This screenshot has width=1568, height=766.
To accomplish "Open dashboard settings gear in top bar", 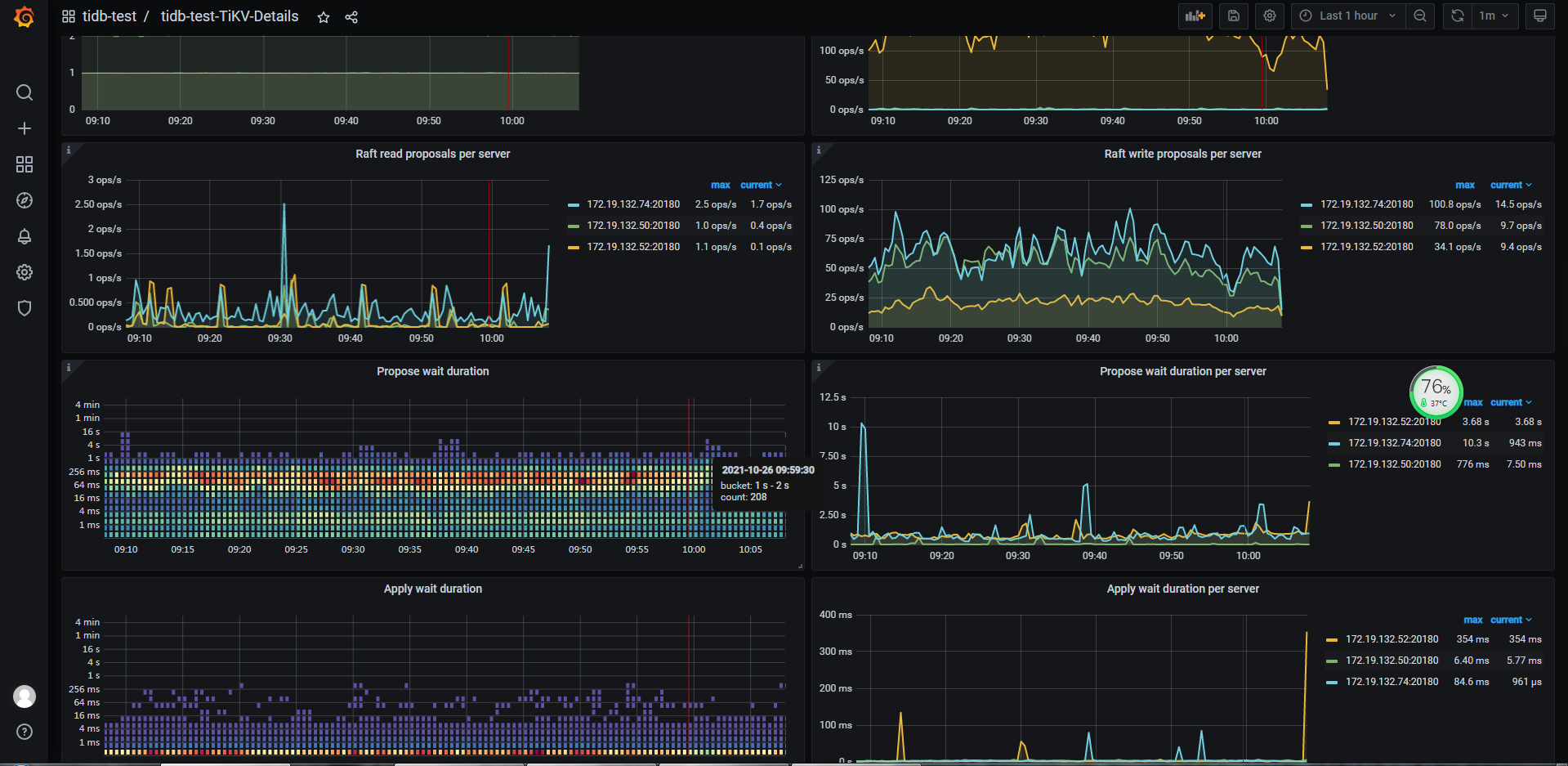I will point(1270,16).
